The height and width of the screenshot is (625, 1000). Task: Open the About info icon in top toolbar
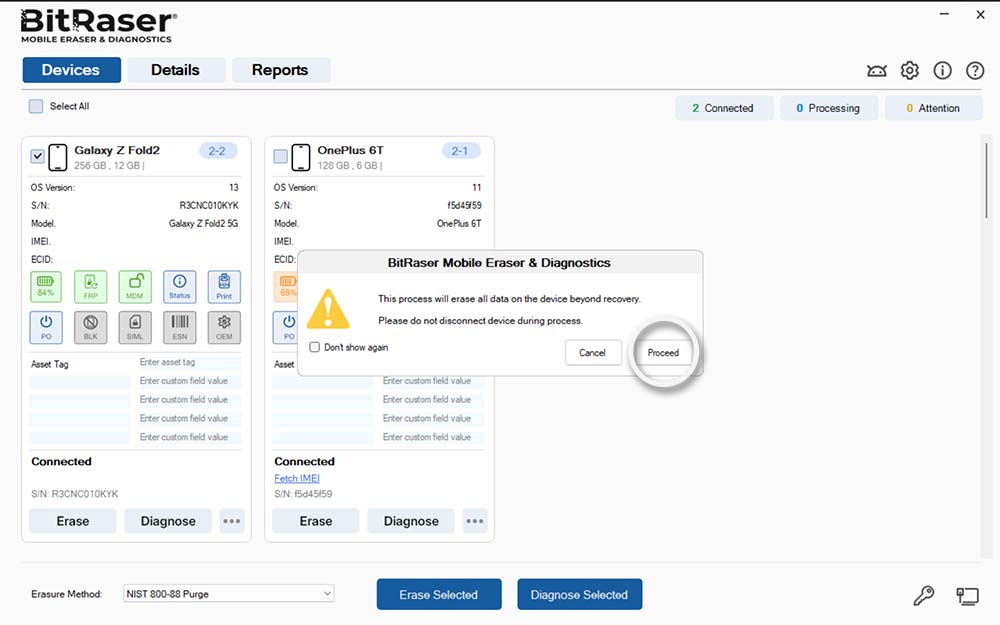point(942,70)
